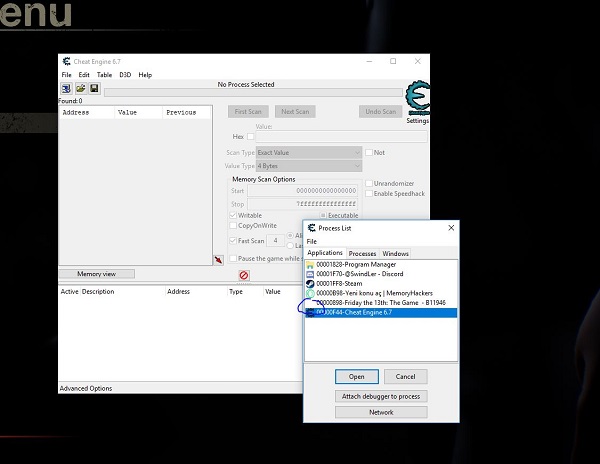Click the Discord process icon
Screen dimensions: 600x464
click(x=310, y=274)
